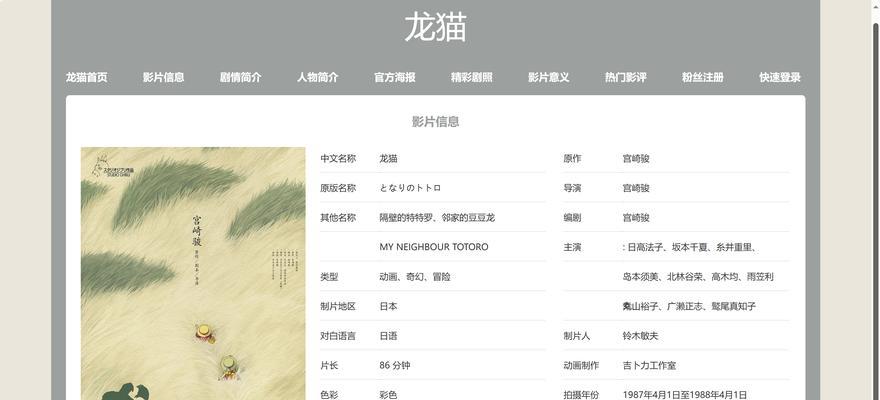Click the value 86 分钟

[x=395, y=365]
